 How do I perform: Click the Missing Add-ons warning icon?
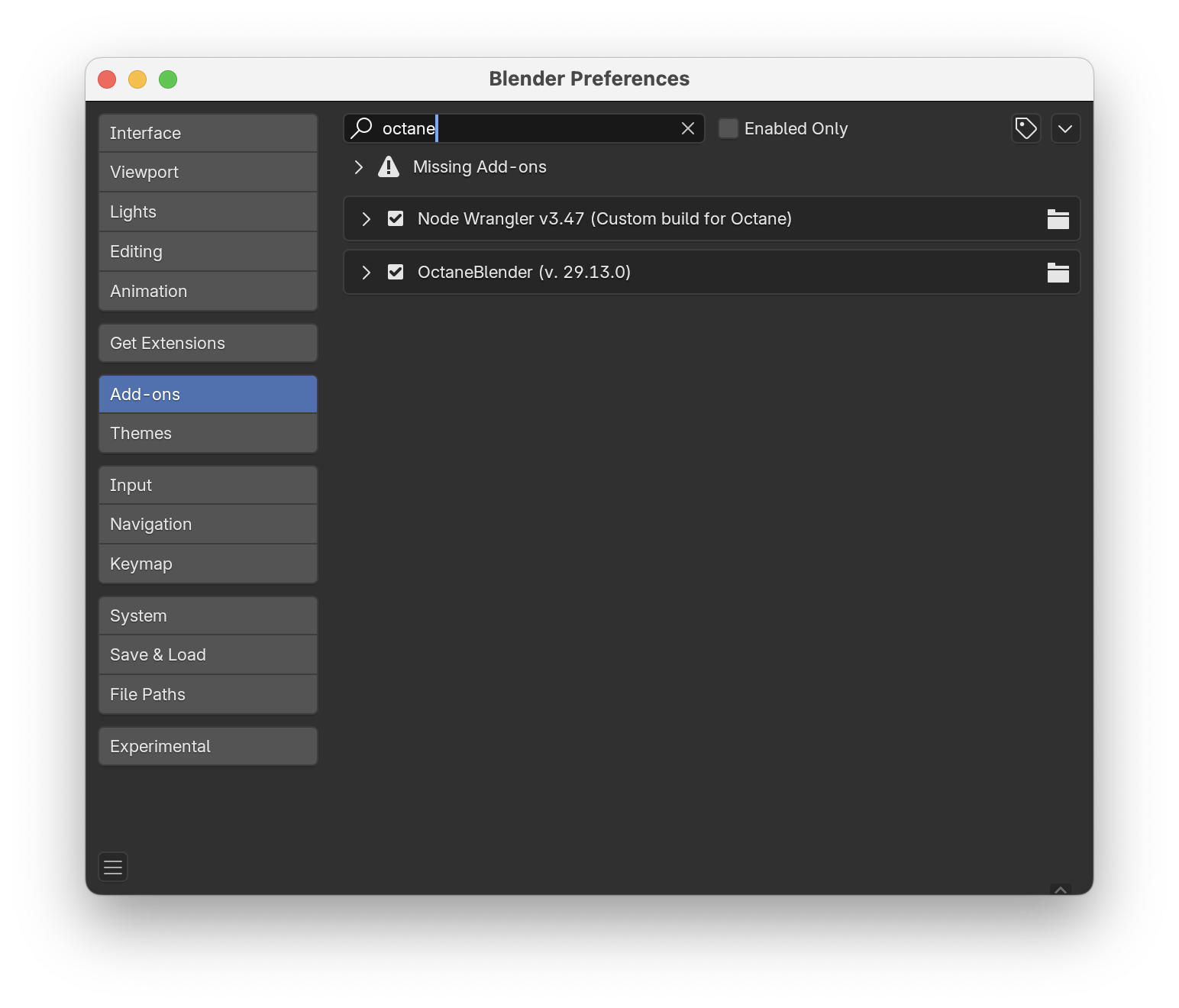pos(389,166)
